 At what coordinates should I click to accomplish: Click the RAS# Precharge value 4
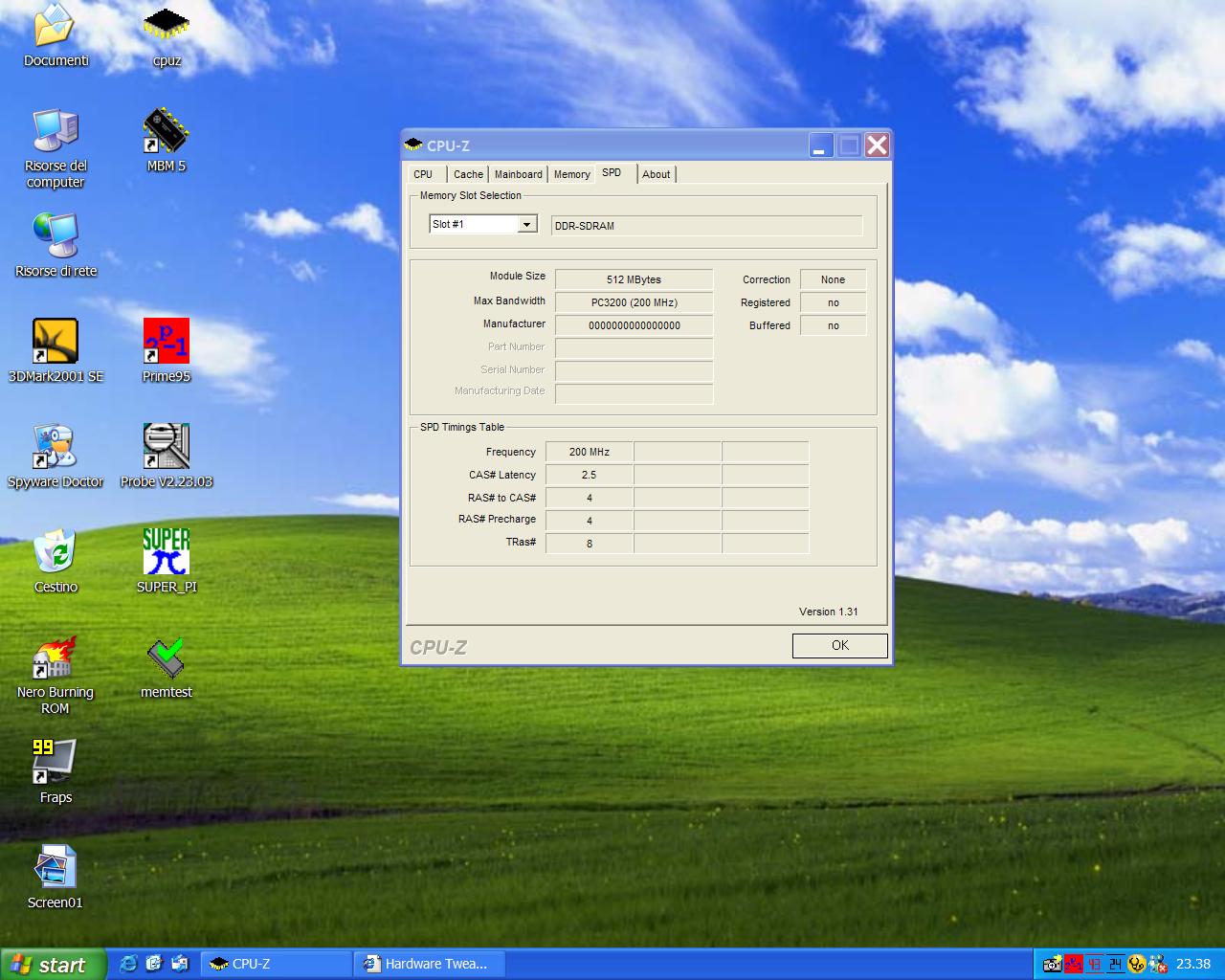pos(589,521)
